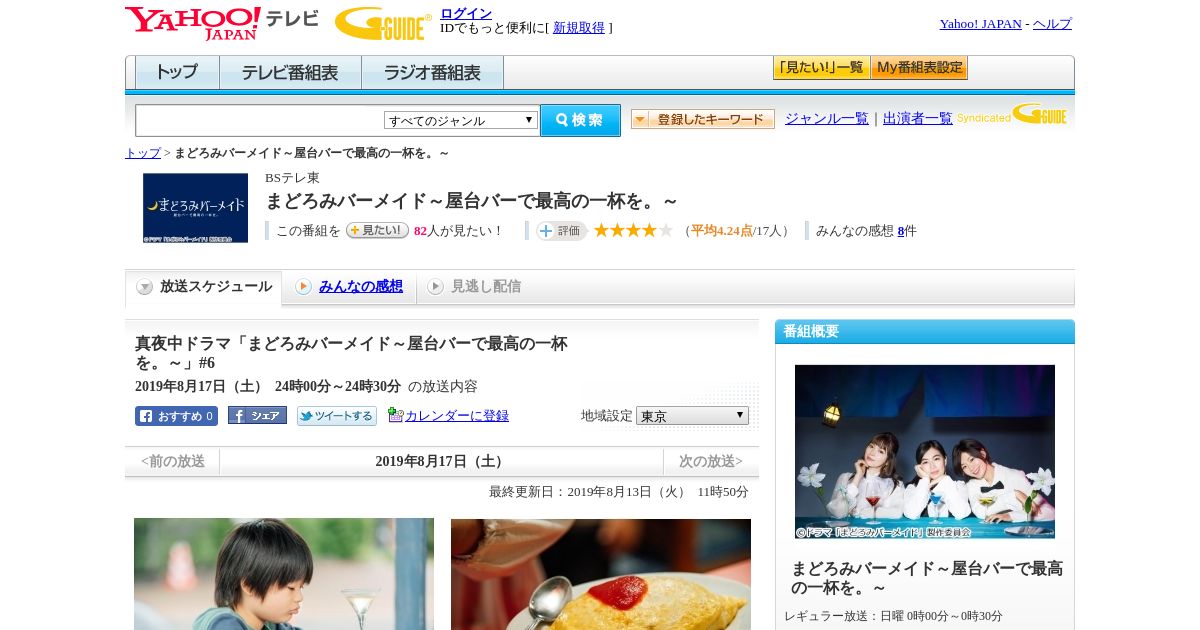Go to the 次の放送 button
Image resolution: width=1200 pixels, height=630 pixels.
(711, 461)
